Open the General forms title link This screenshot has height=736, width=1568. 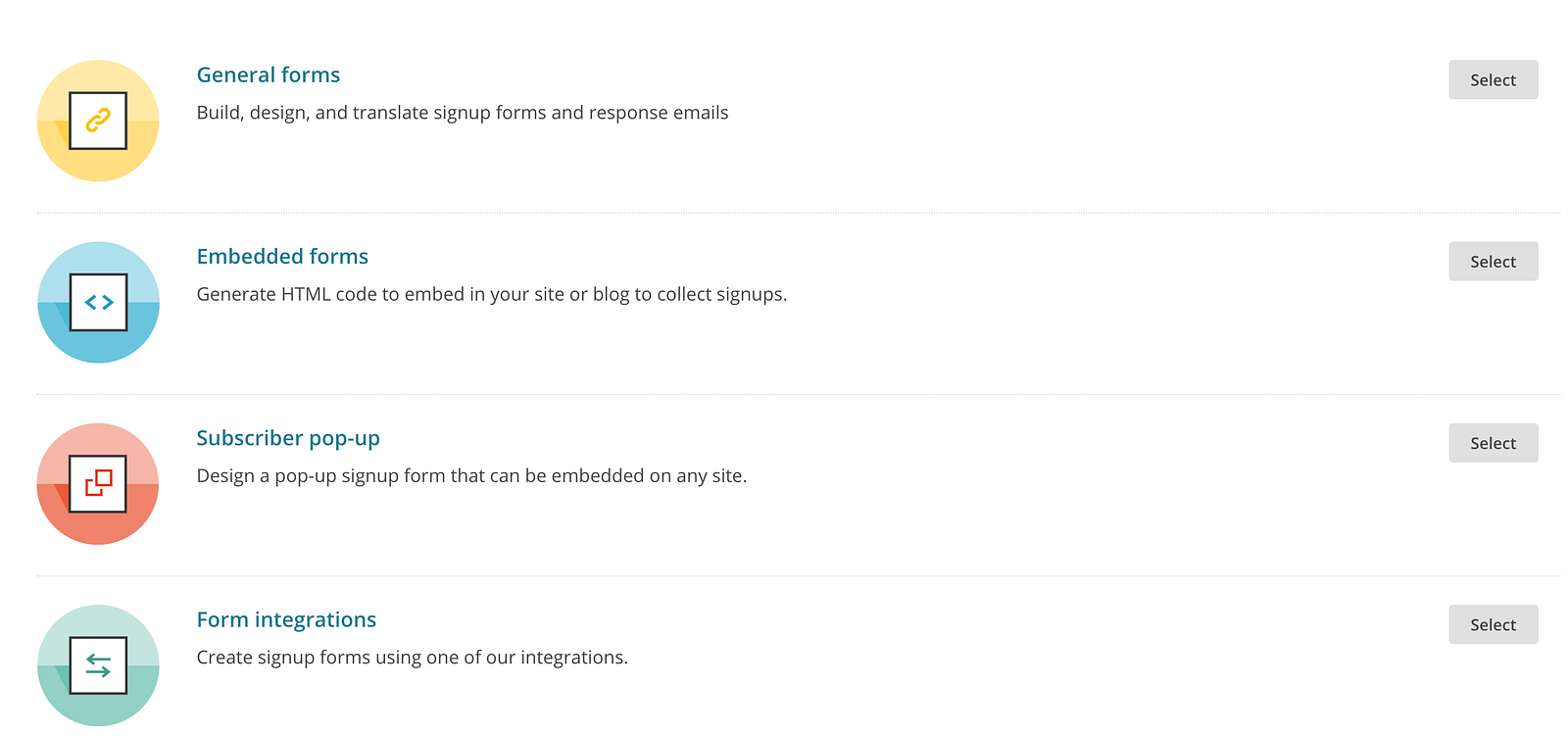(x=269, y=75)
